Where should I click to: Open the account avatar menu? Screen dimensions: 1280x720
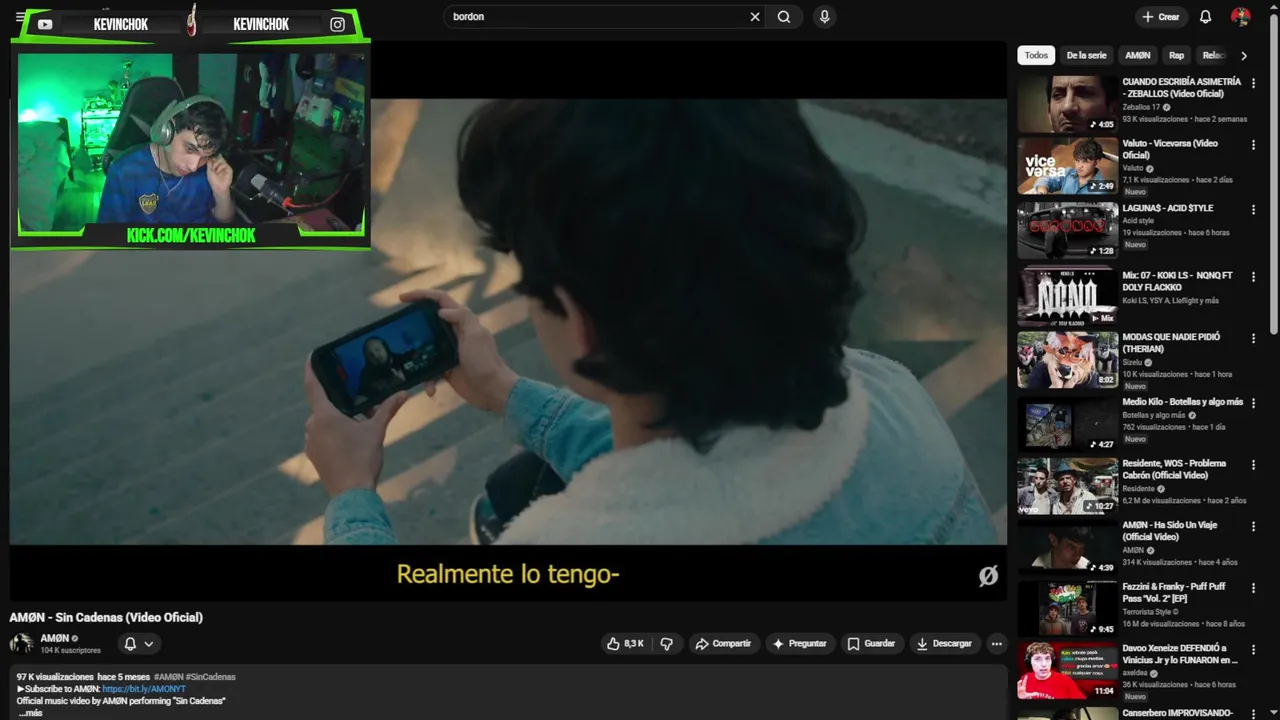(x=1240, y=17)
